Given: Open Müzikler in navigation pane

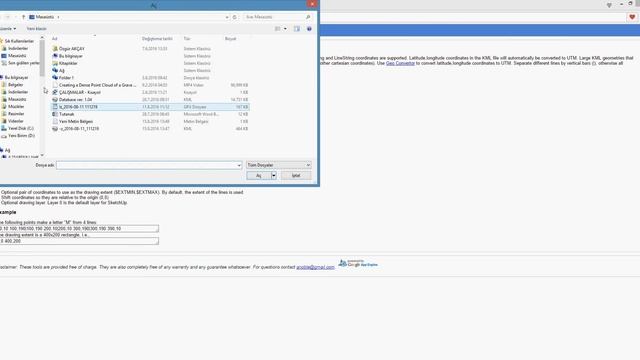Looking at the screenshot, I should coord(16,107).
